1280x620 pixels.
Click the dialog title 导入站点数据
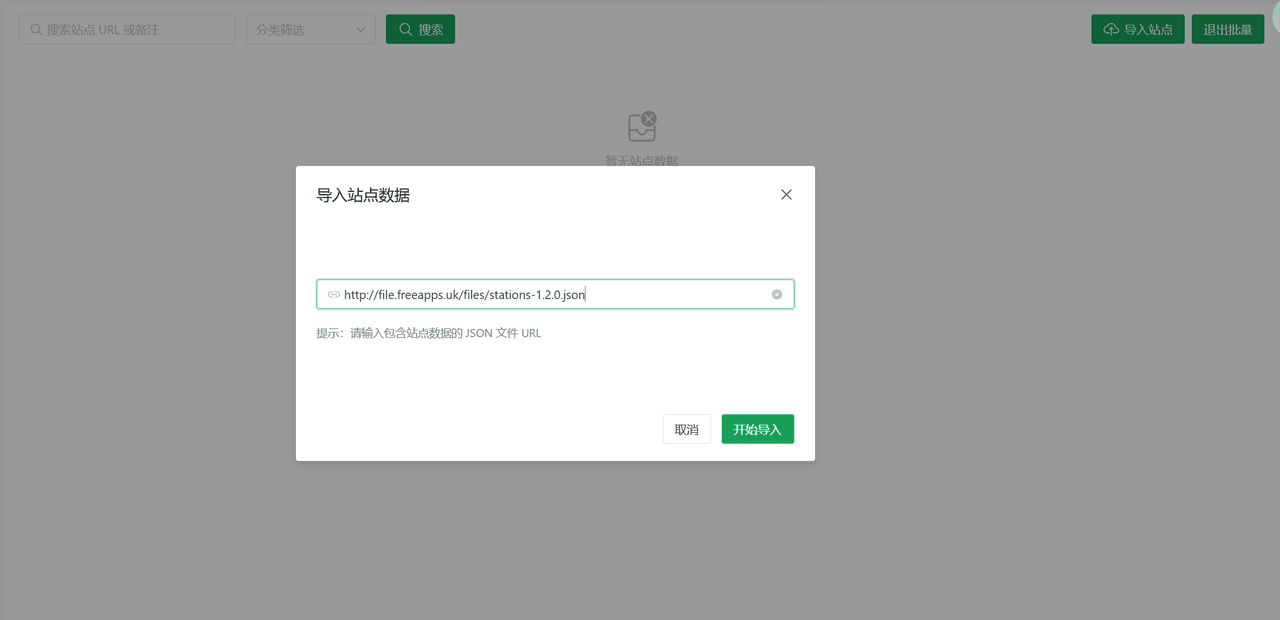pyautogui.click(x=363, y=195)
